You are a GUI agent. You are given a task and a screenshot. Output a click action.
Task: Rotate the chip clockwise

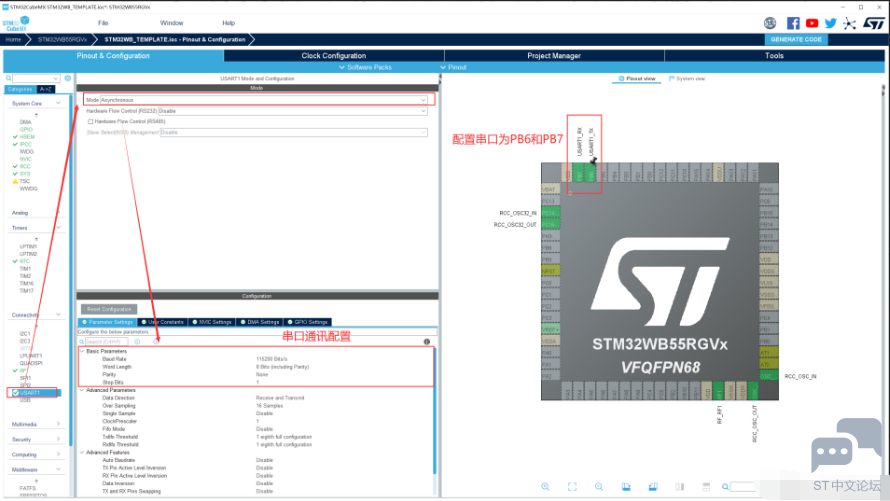[626, 487]
